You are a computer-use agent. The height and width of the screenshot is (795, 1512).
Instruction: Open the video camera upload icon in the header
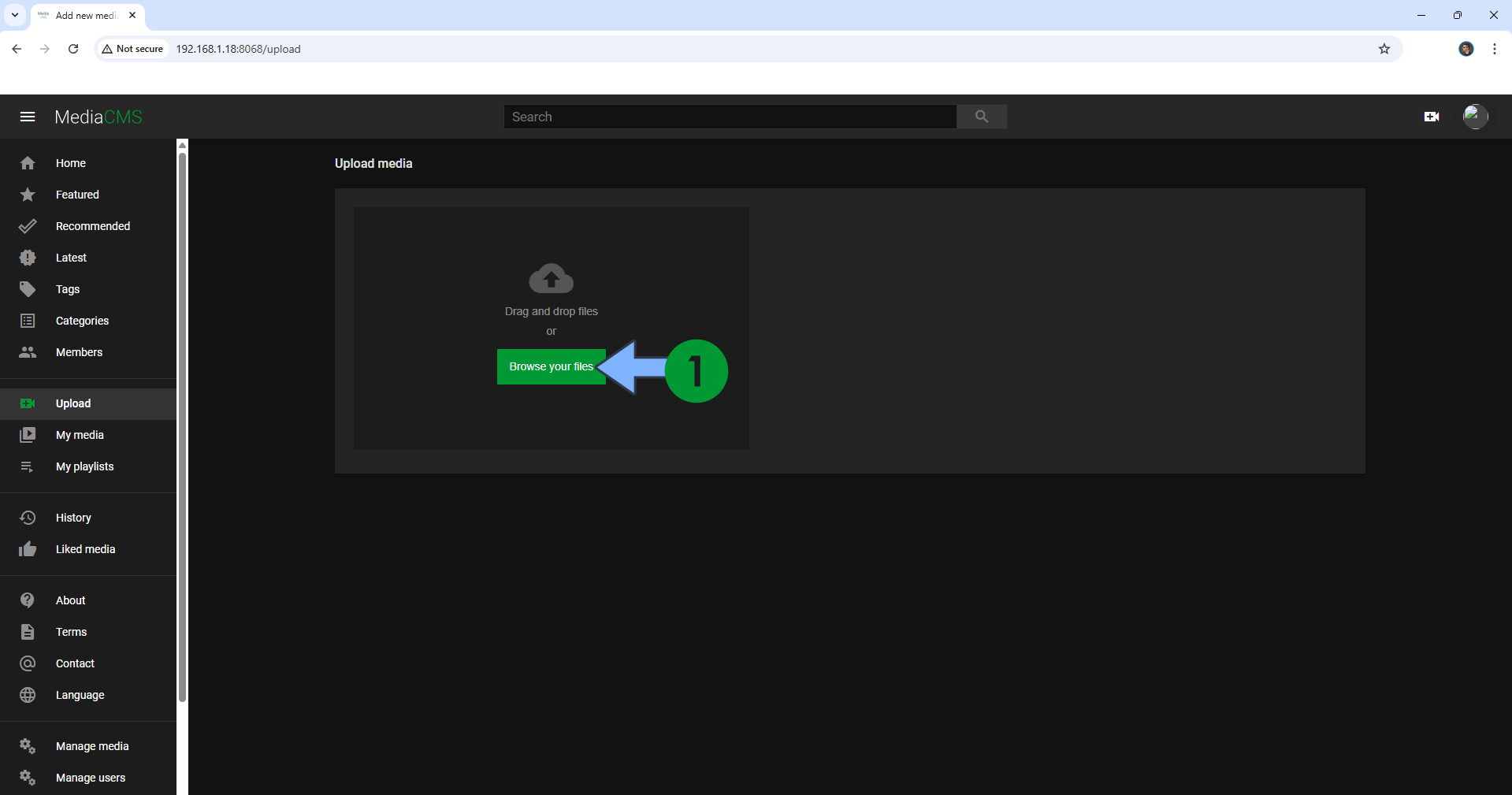pyautogui.click(x=1432, y=116)
